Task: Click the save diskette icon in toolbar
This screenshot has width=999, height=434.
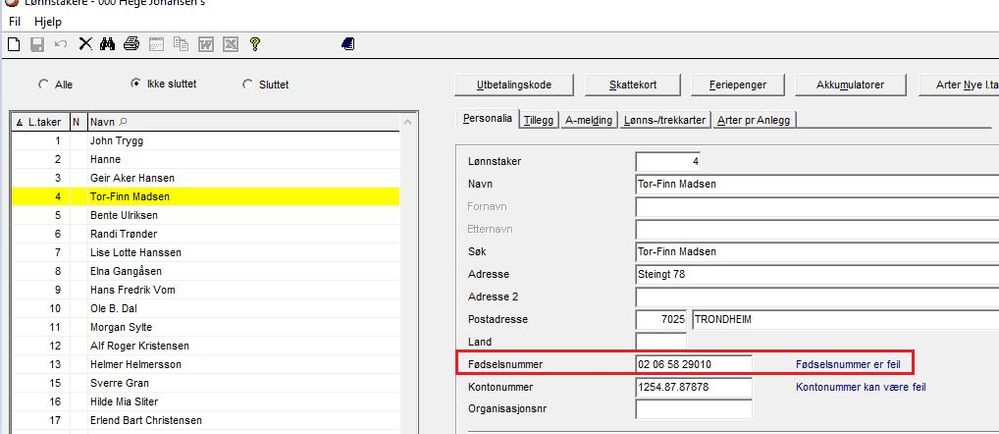Action: 37,44
